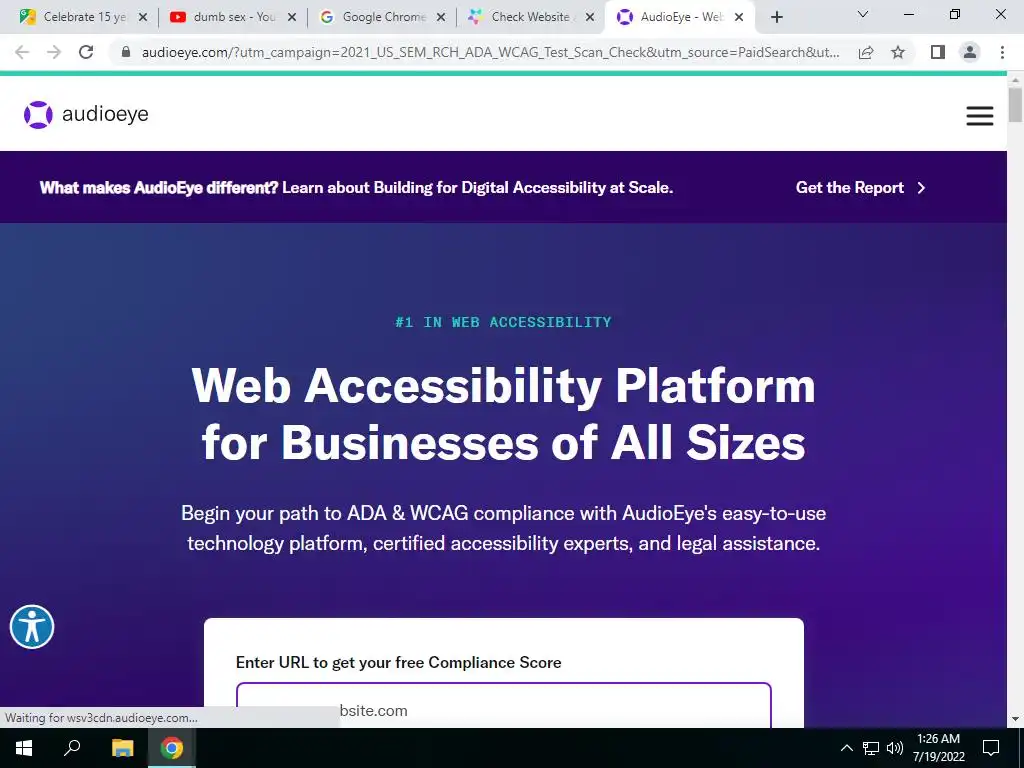Open Windows Start menu
Image resolution: width=1024 pixels, height=768 pixels.
(x=24, y=748)
